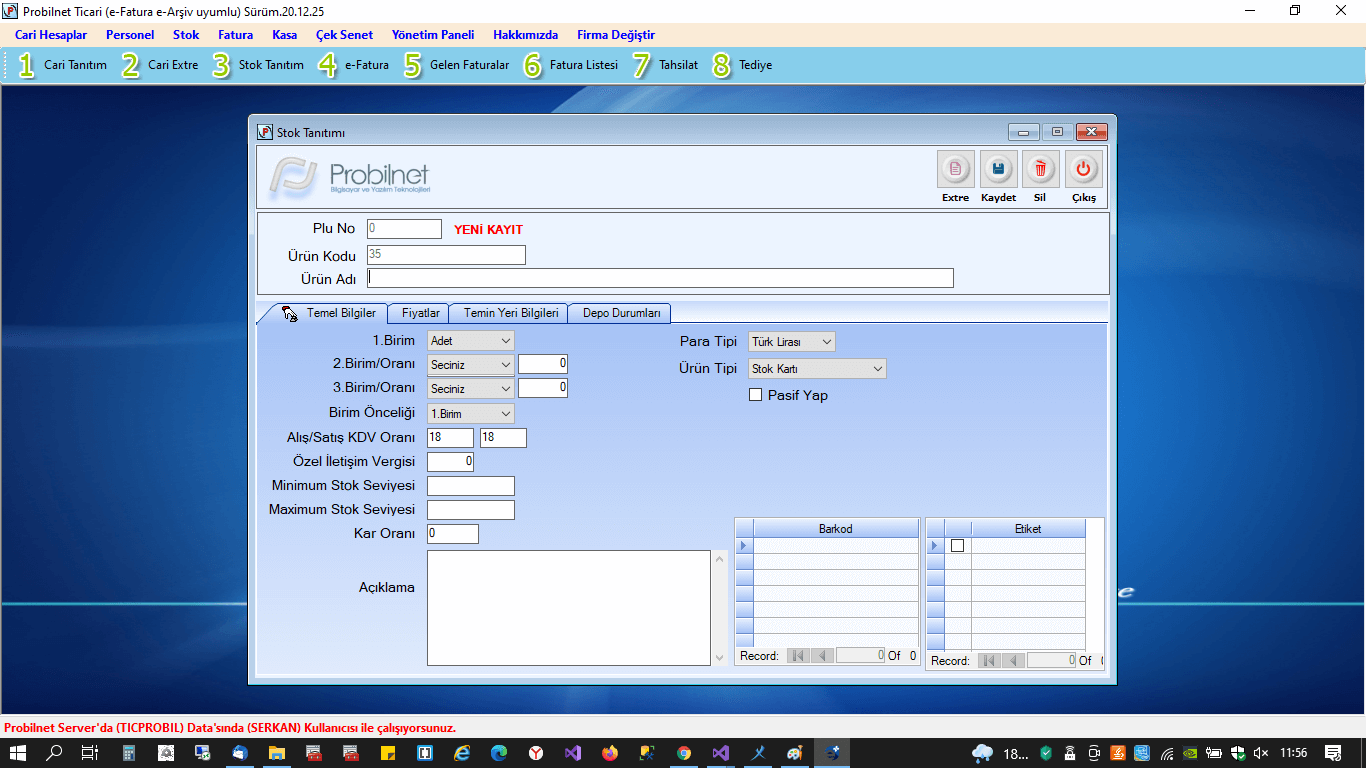The width and height of the screenshot is (1366, 768).
Task: Click the Ürün Adı text field
Action: point(660,278)
